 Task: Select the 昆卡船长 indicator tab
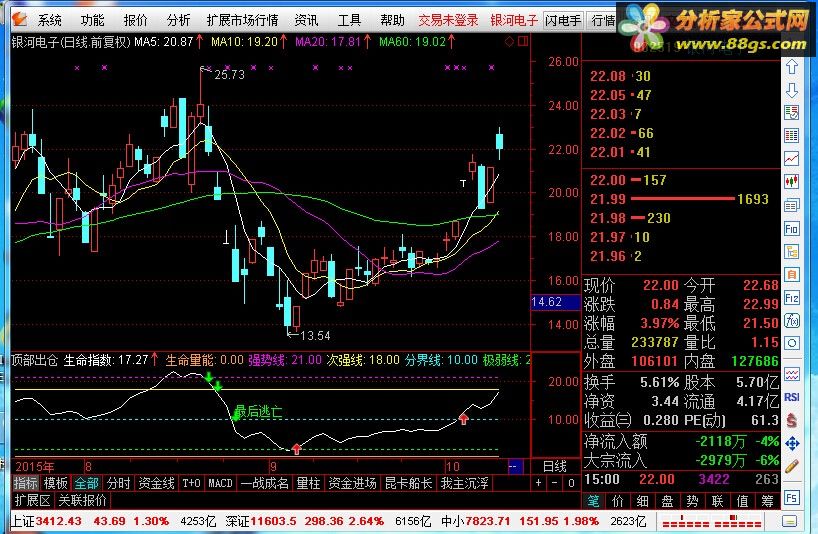point(408,483)
